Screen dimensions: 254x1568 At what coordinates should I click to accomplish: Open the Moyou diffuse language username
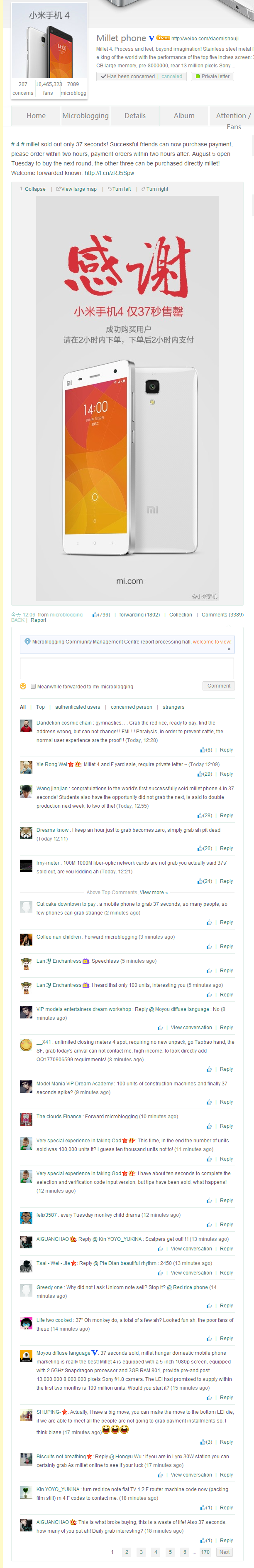point(63,1353)
